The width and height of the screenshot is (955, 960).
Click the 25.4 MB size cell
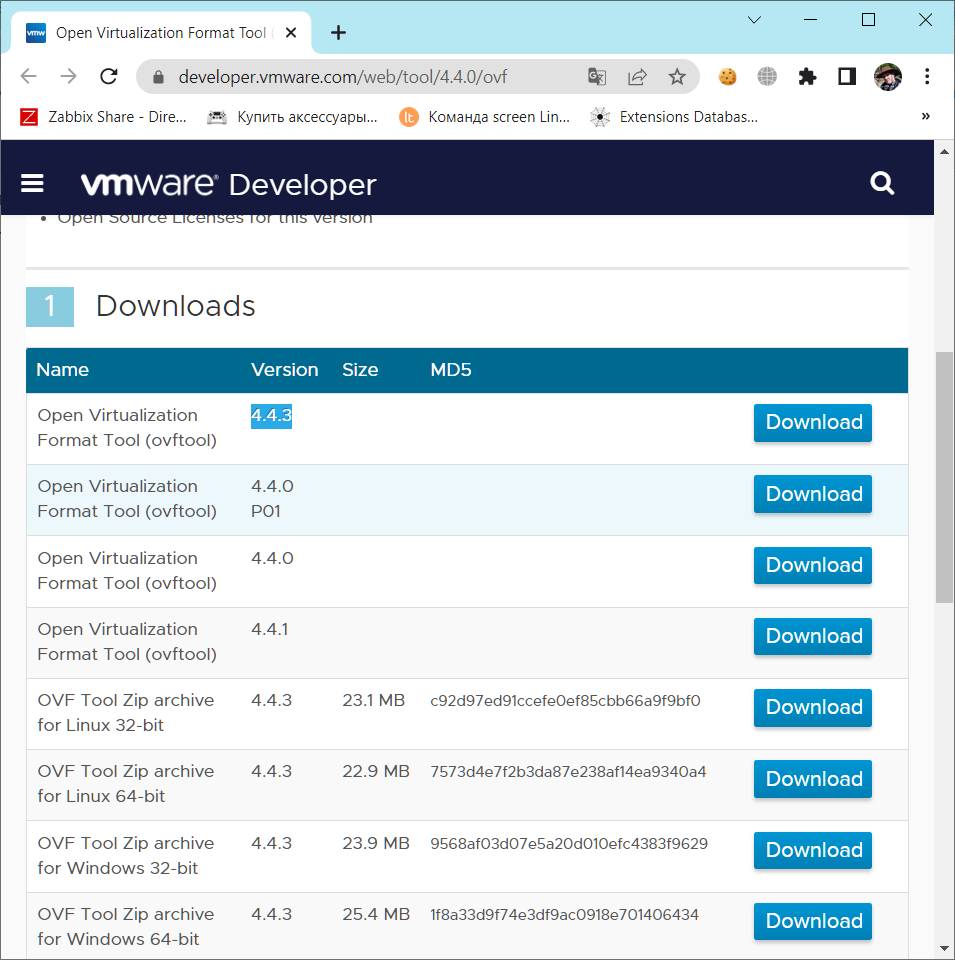pyautogui.click(x=376, y=915)
